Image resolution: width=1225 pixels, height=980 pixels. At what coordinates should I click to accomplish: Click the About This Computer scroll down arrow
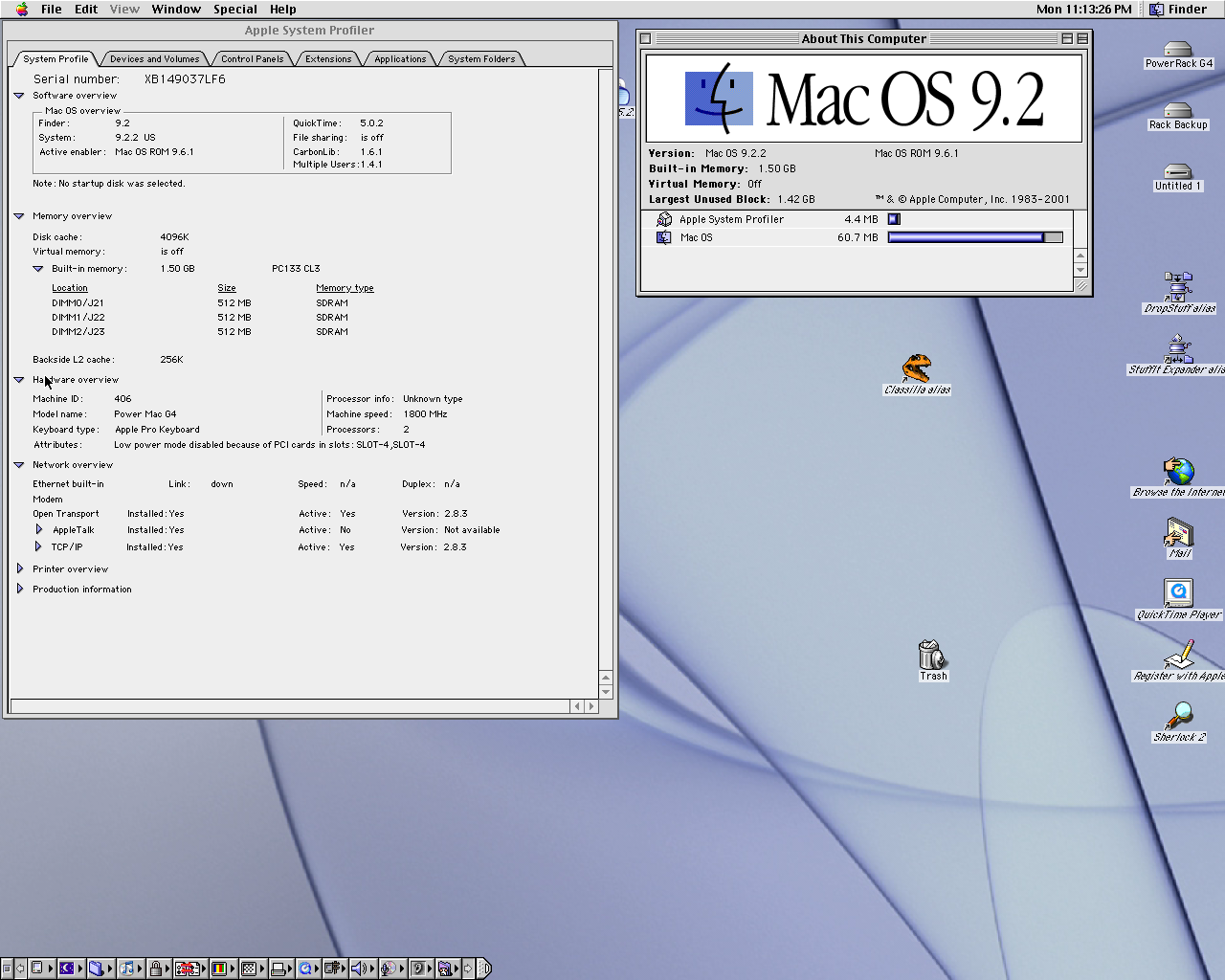(x=1080, y=271)
